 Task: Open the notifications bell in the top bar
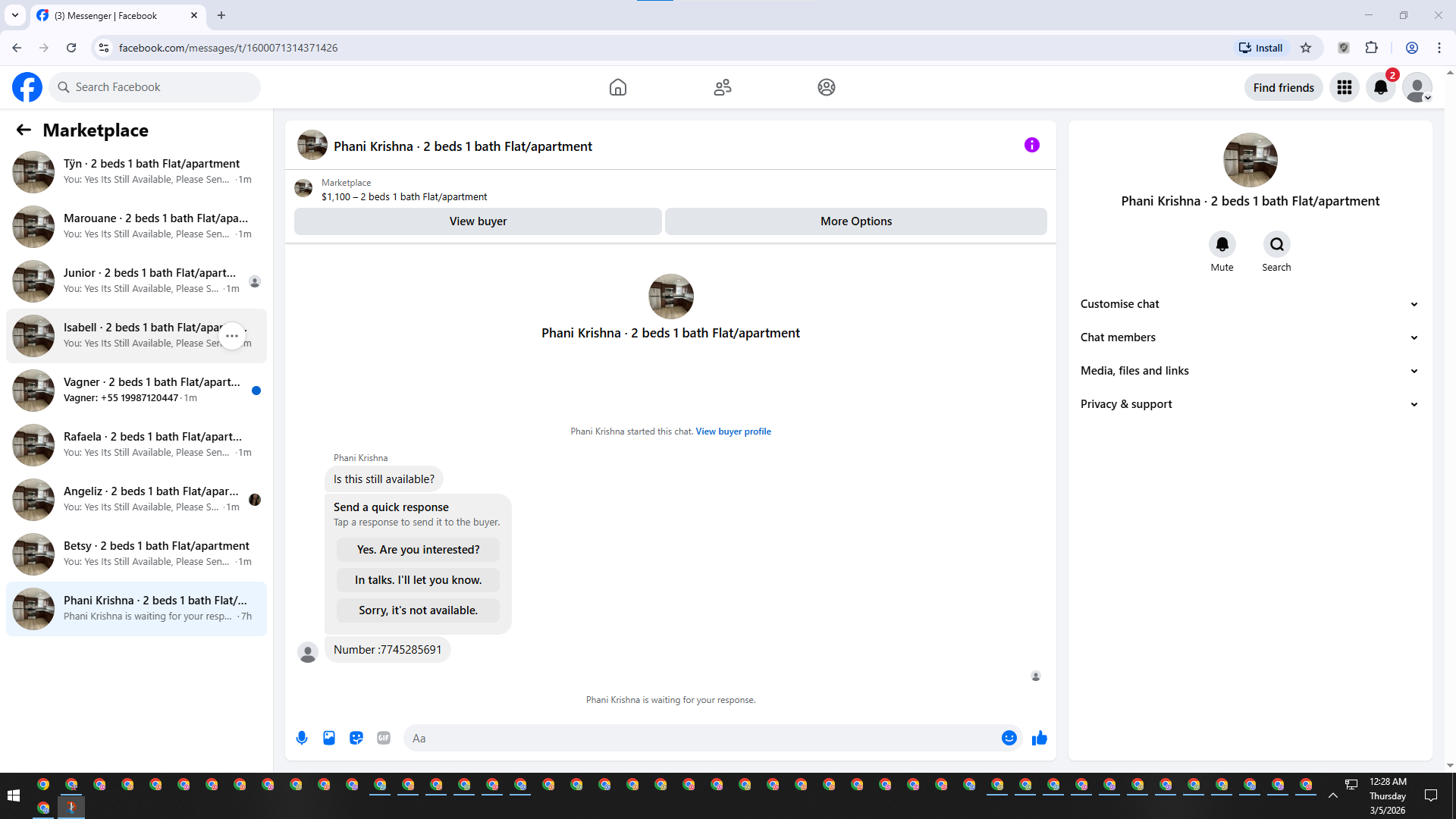pos(1381,87)
